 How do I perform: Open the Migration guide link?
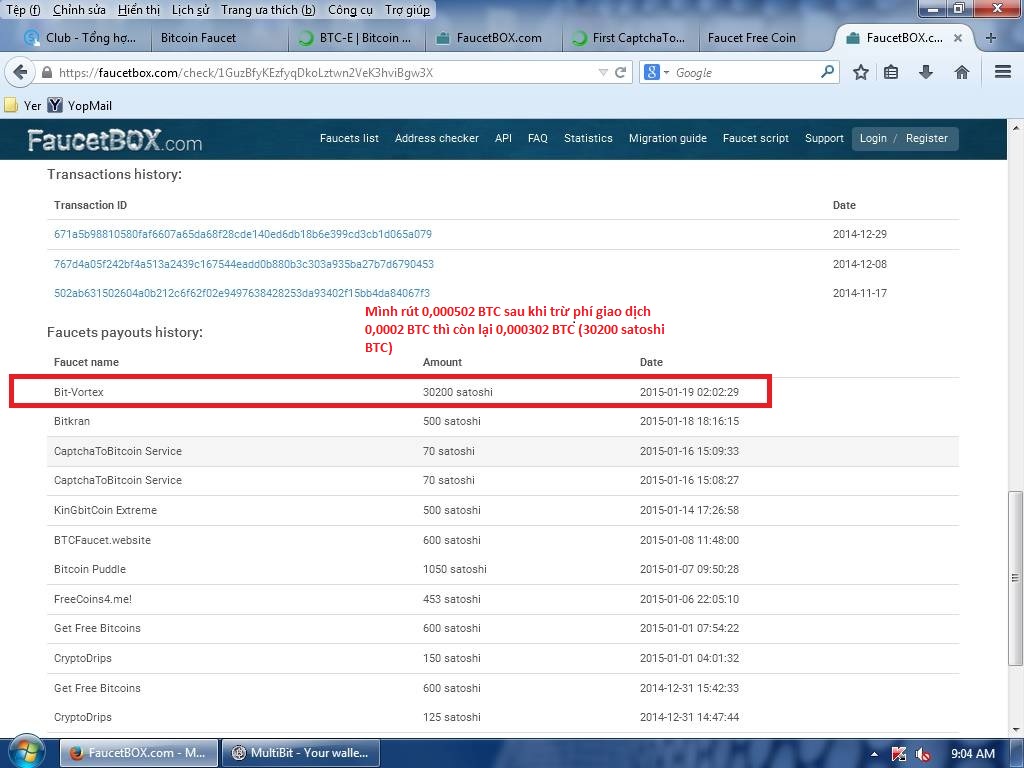pyautogui.click(x=667, y=138)
